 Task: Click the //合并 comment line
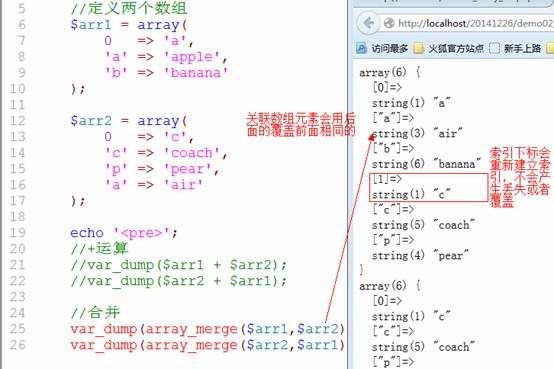pyautogui.click(x=95, y=313)
